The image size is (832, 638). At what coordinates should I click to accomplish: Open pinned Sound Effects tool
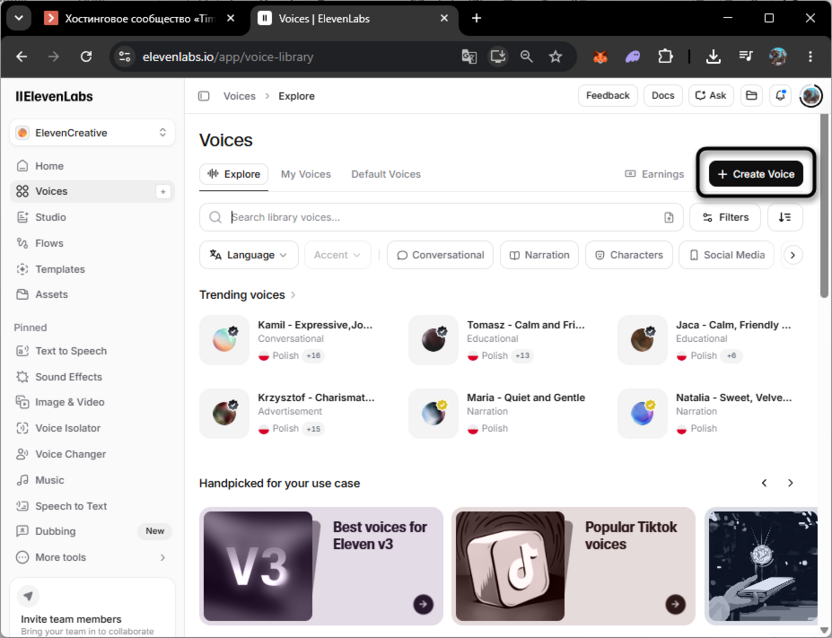coord(92,377)
